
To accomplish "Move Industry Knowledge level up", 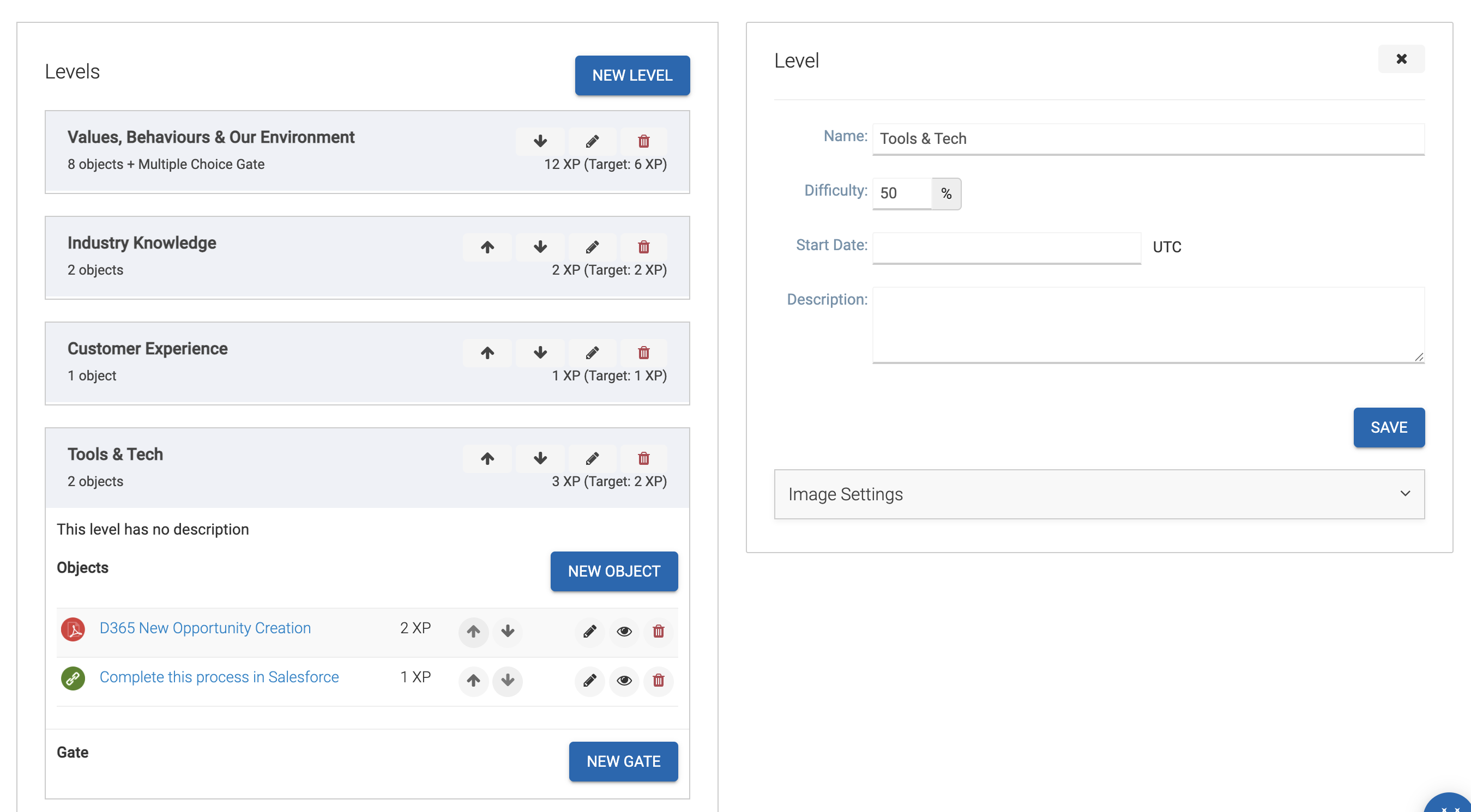I will coord(487,247).
